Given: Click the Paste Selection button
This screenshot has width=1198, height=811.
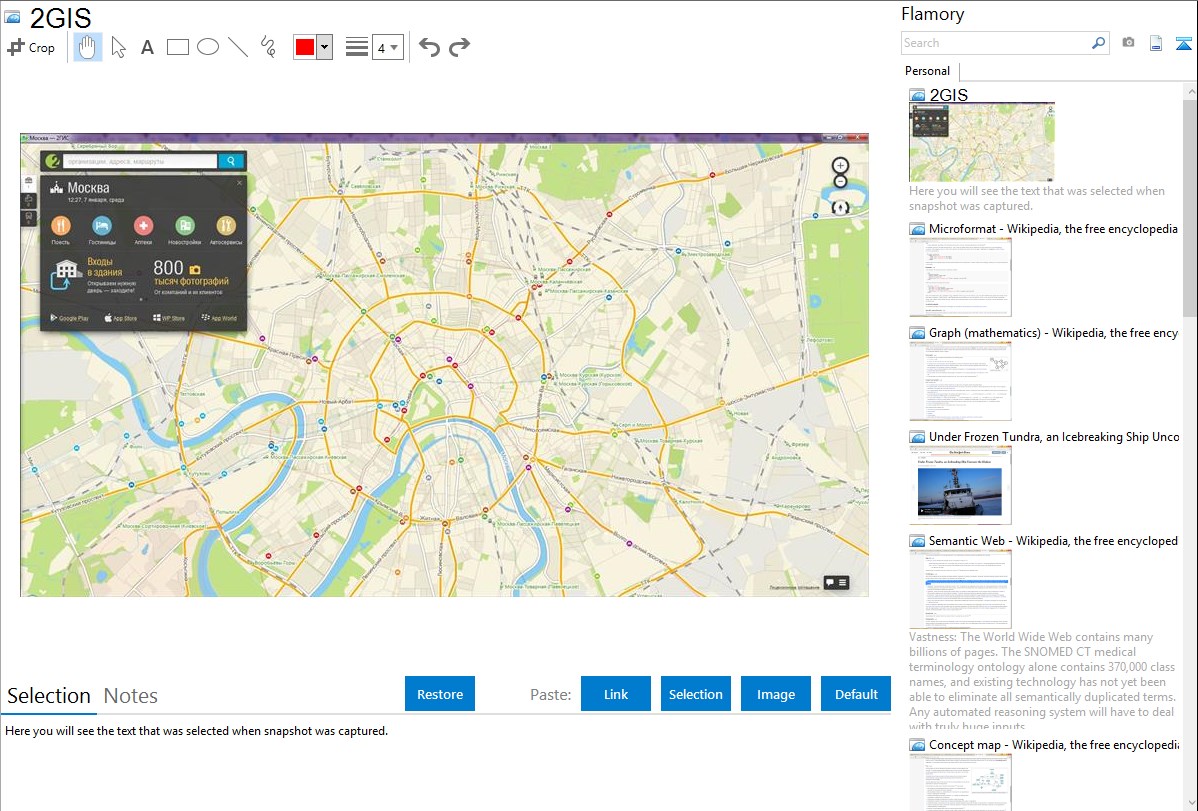Looking at the screenshot, I should pyautogui.click(x=695, y=694).
